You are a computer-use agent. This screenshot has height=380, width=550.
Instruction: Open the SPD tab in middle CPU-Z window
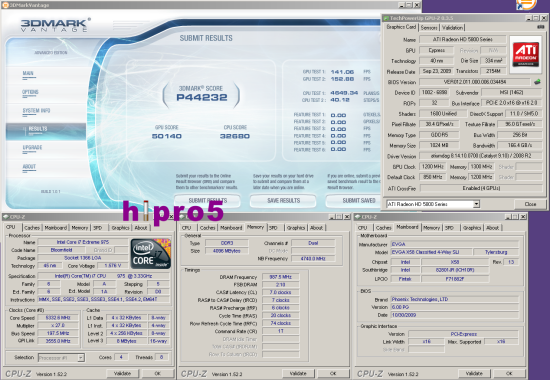coord(273,228)
